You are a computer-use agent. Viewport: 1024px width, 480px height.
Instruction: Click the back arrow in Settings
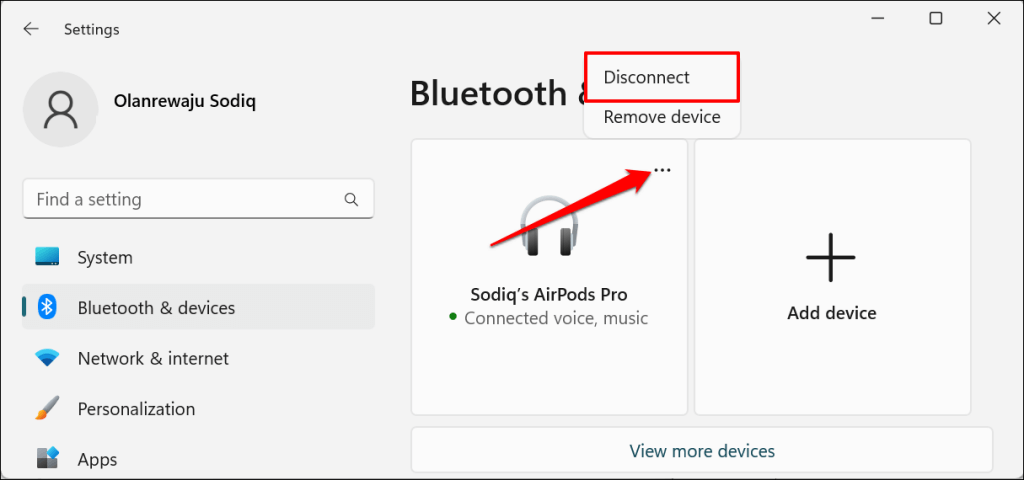coord(31,29)
